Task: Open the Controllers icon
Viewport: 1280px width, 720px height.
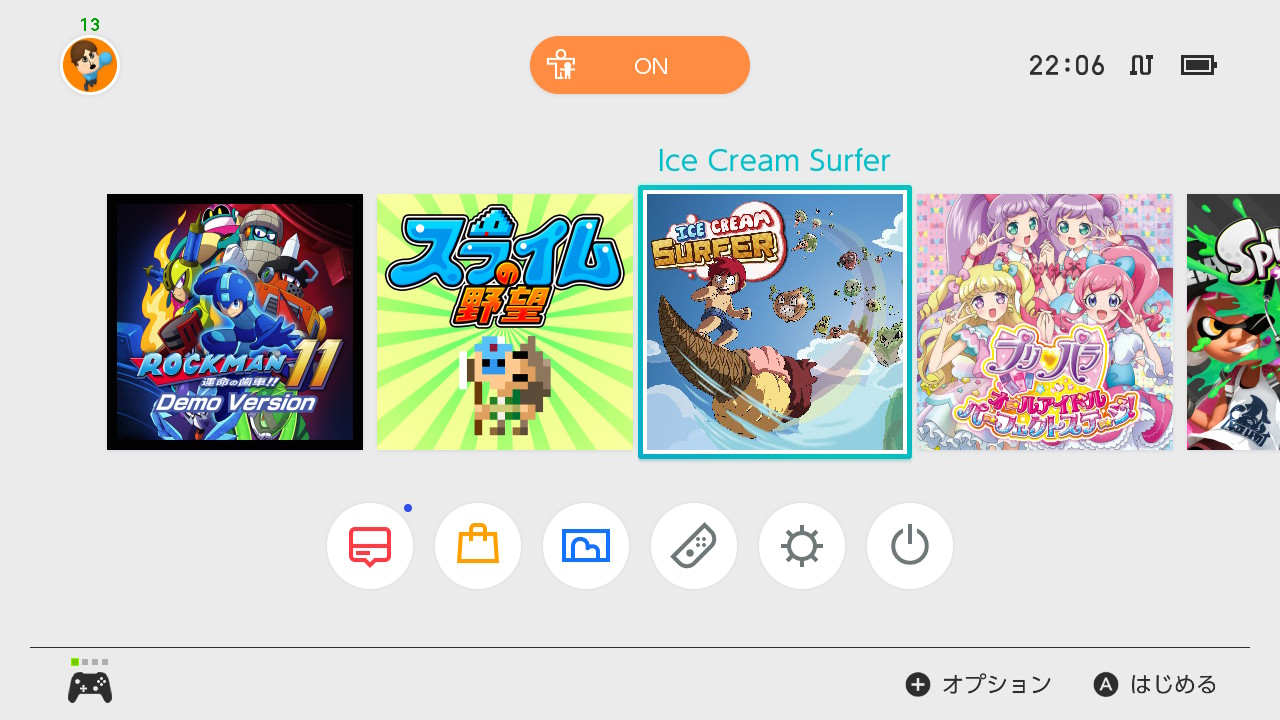Action: (x=694, y=546)
